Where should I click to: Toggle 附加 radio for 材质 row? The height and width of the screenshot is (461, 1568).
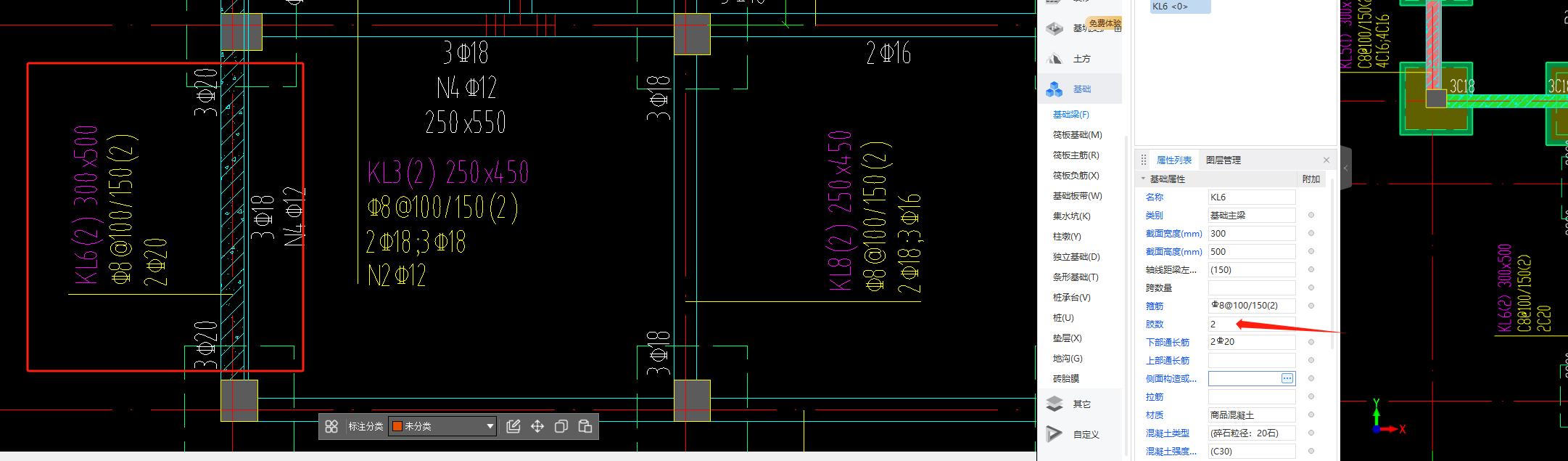click(1311, 415)
